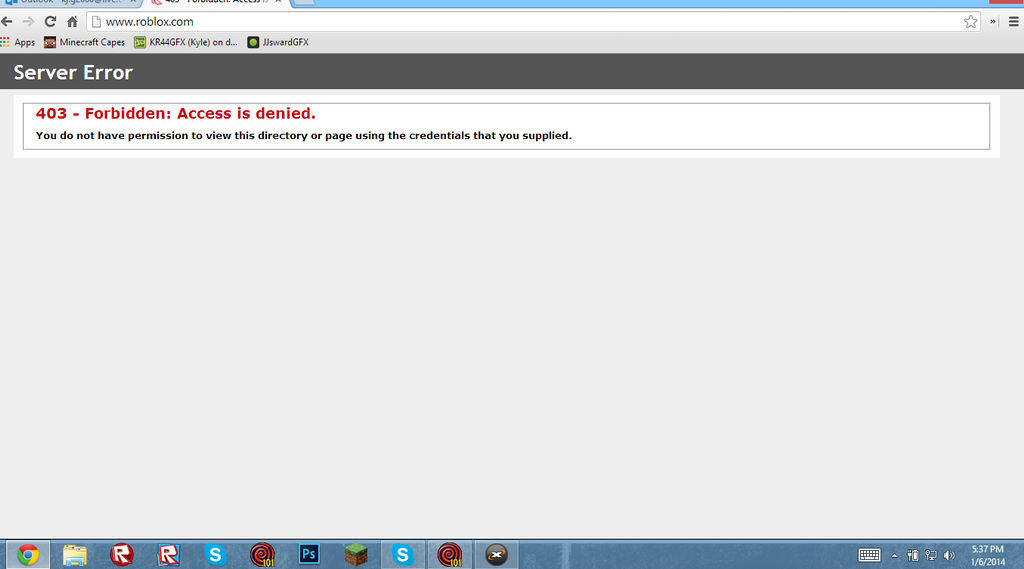Check the battery power tray icon
Image resolution: width=1024 pixels, height=569 pixels.
pyautogui.click(x=913, y=556)
